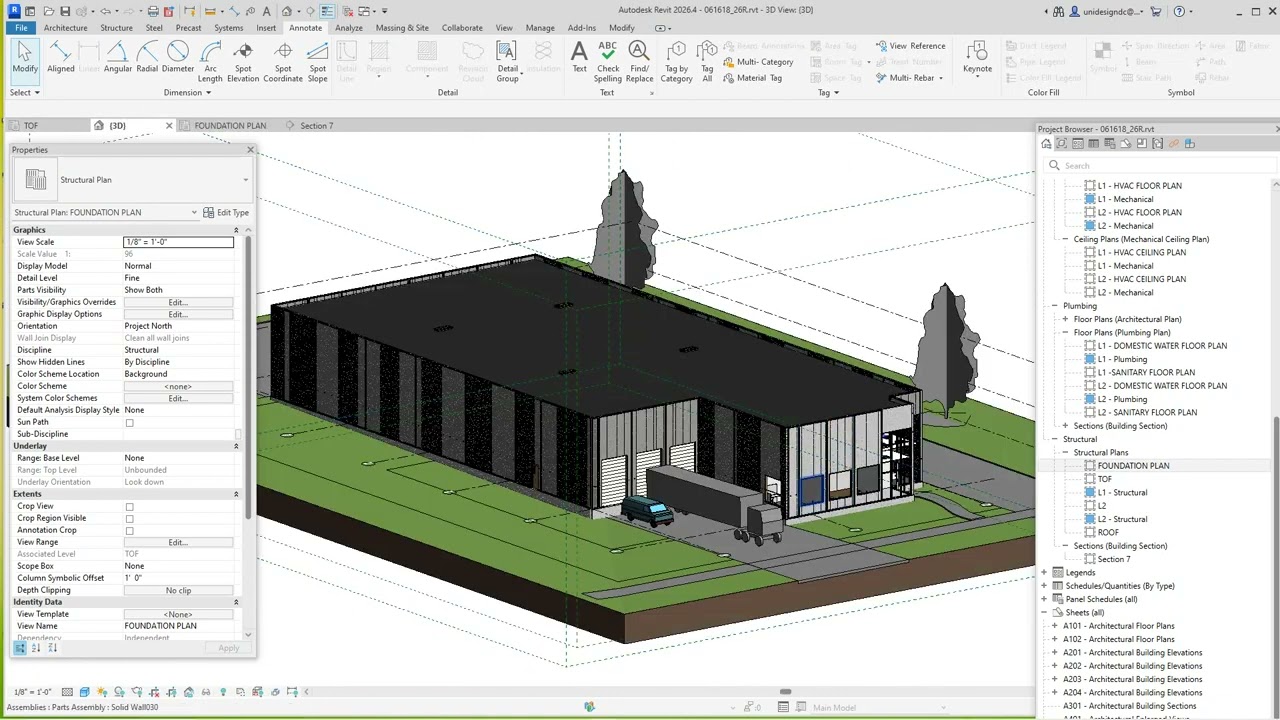Image resolution: width=1280 pixels, height=720 pixels.
Task: Click the Multi-Category tag tool
Action: pos(757,62)
